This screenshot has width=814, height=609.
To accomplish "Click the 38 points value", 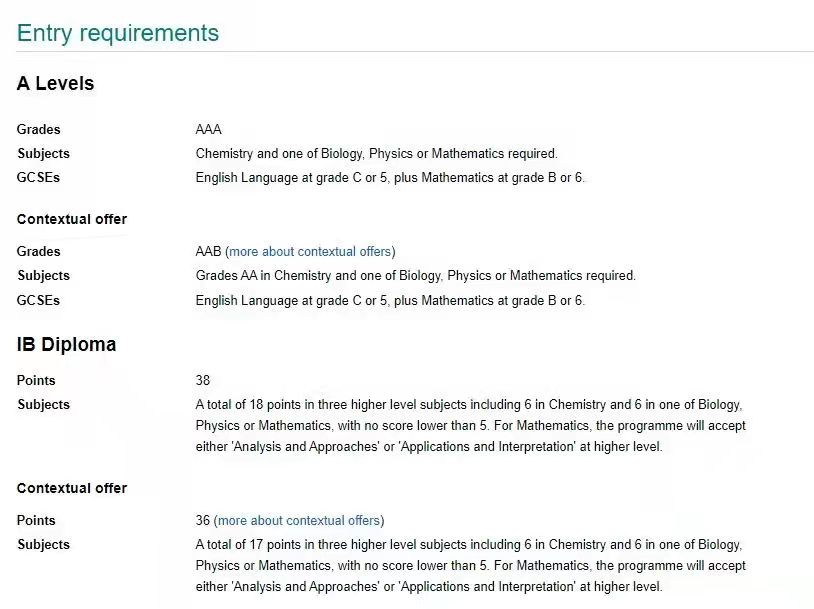I will 203,381.
